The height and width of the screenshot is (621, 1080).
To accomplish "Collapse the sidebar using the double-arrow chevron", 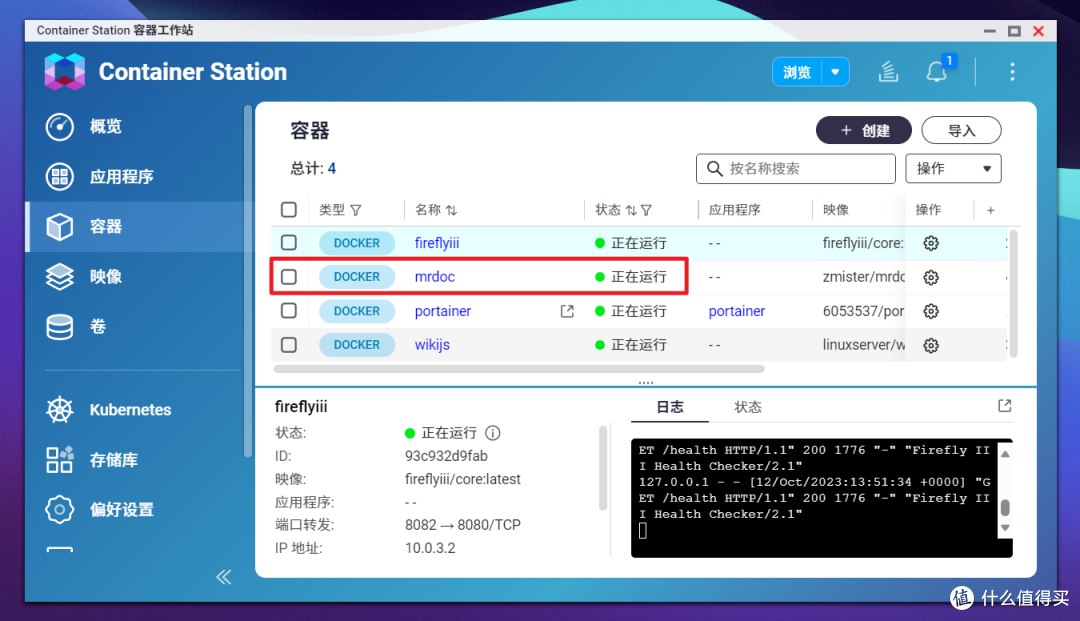I will tap(223, 576).
